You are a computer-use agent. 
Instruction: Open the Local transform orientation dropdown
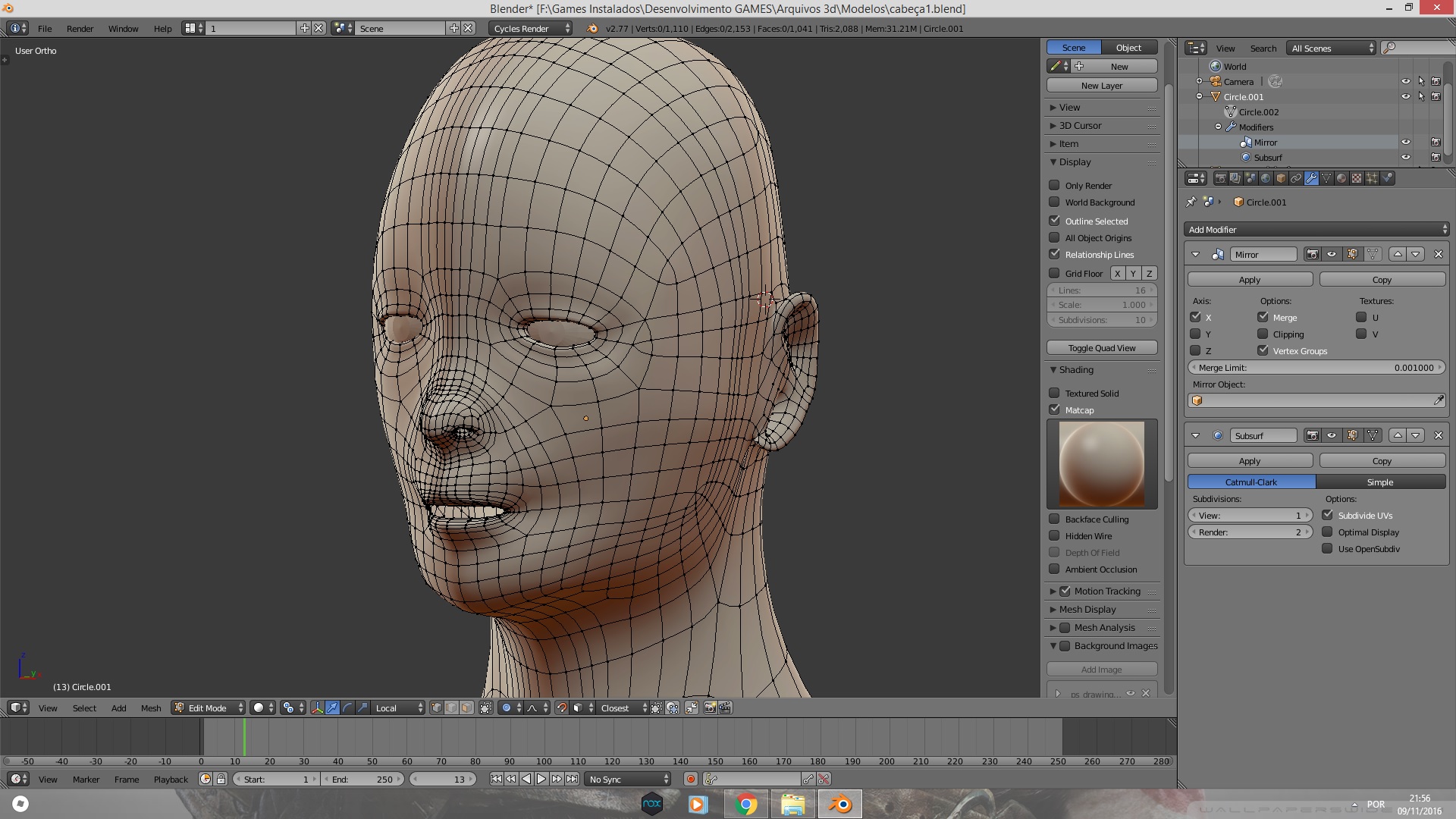[x=399, y=708]
